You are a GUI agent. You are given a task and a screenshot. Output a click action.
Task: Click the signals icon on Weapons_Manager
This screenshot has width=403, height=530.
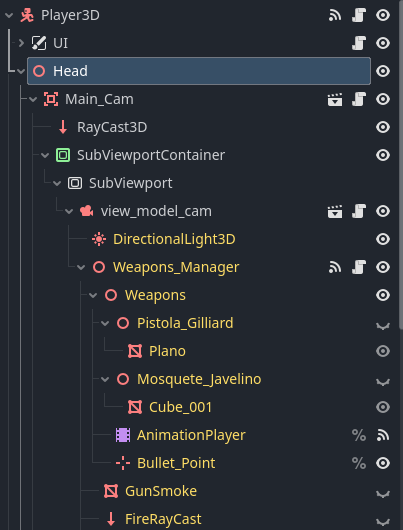click(x=335, y=267)
